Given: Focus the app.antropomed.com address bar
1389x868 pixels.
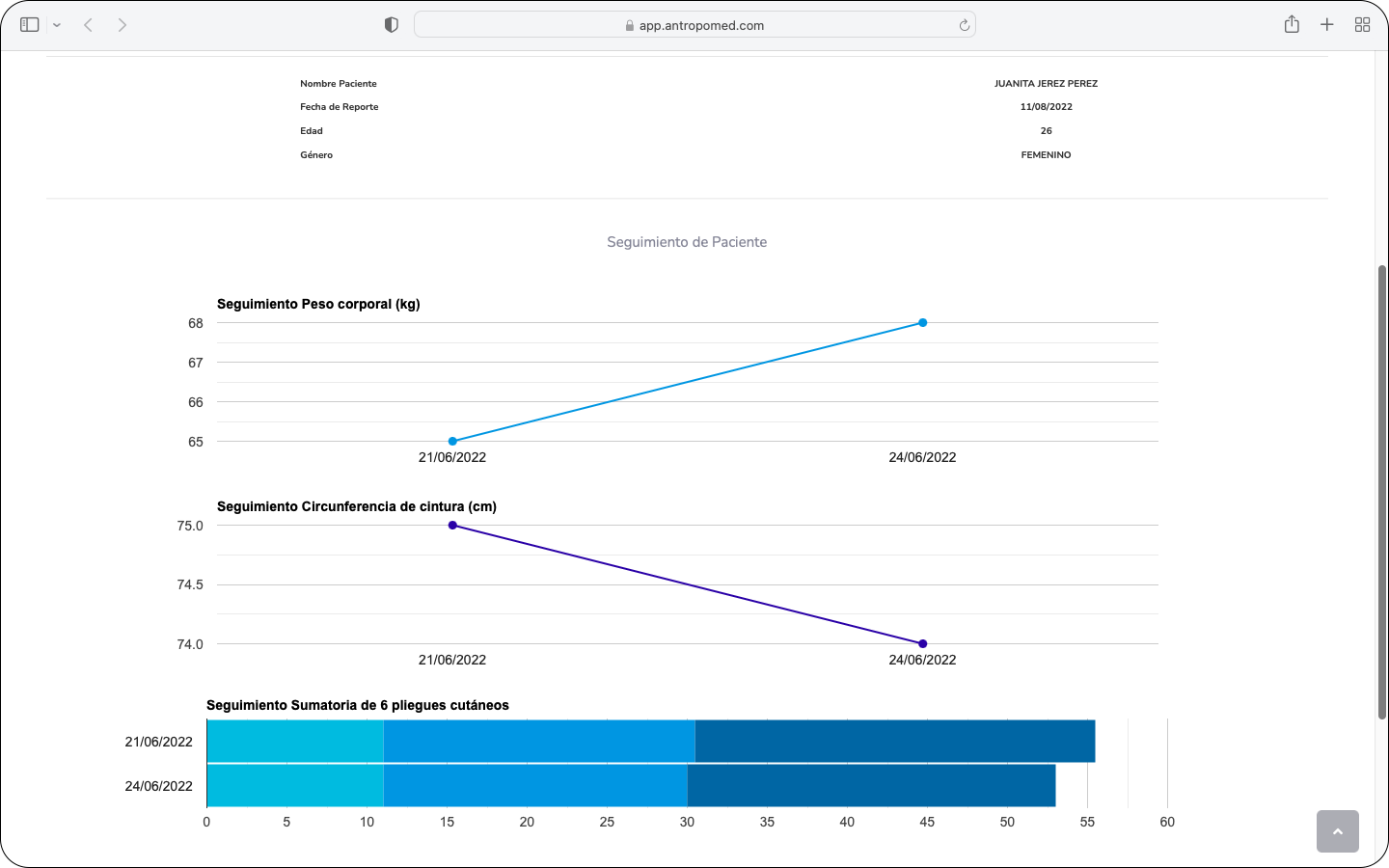Looking at the screenshot, I should pyautogui.click(x=694, y=25).
